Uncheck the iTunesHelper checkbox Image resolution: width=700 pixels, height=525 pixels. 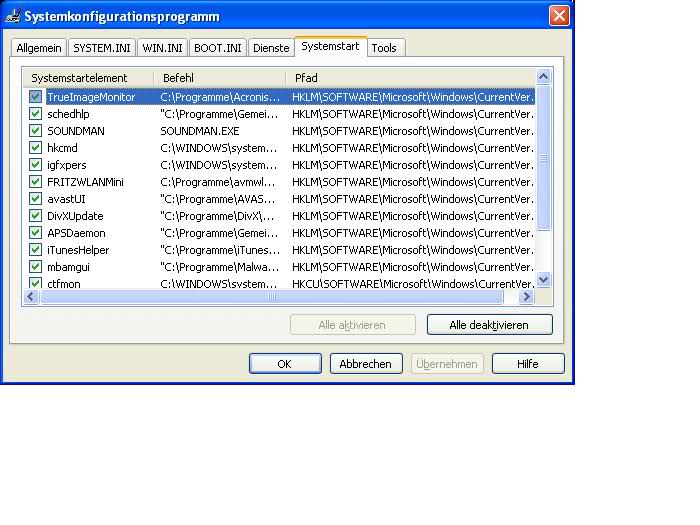35,250
